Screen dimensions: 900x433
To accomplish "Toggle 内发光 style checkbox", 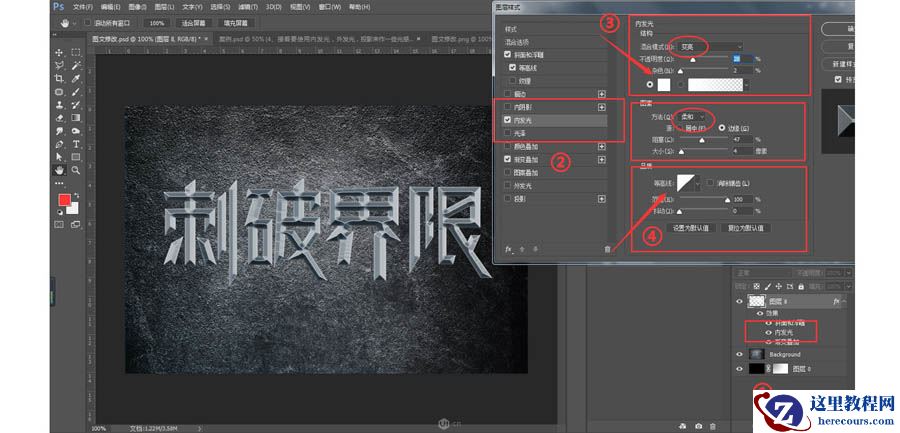I will (x=507, y=121).
